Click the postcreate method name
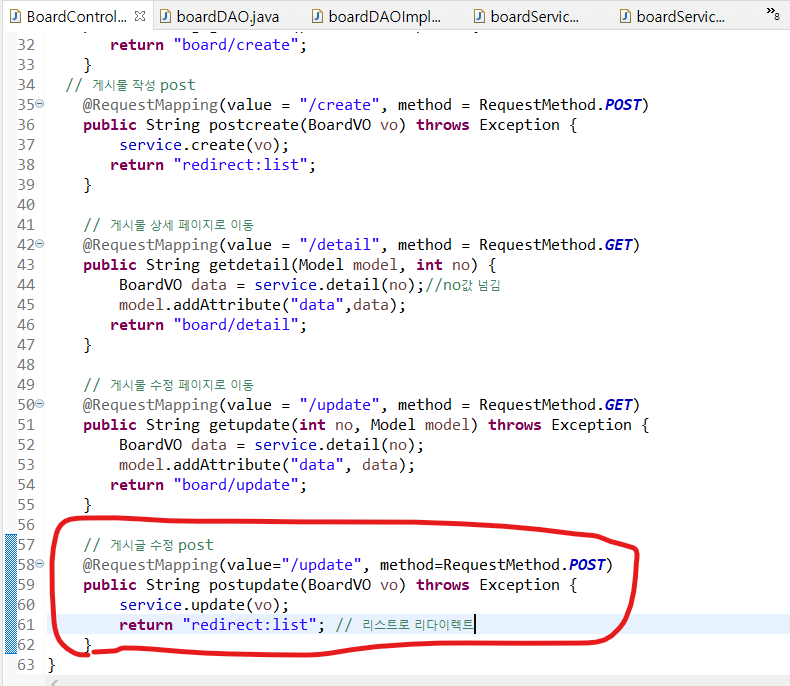790x686 pixels. coord(254,124)
